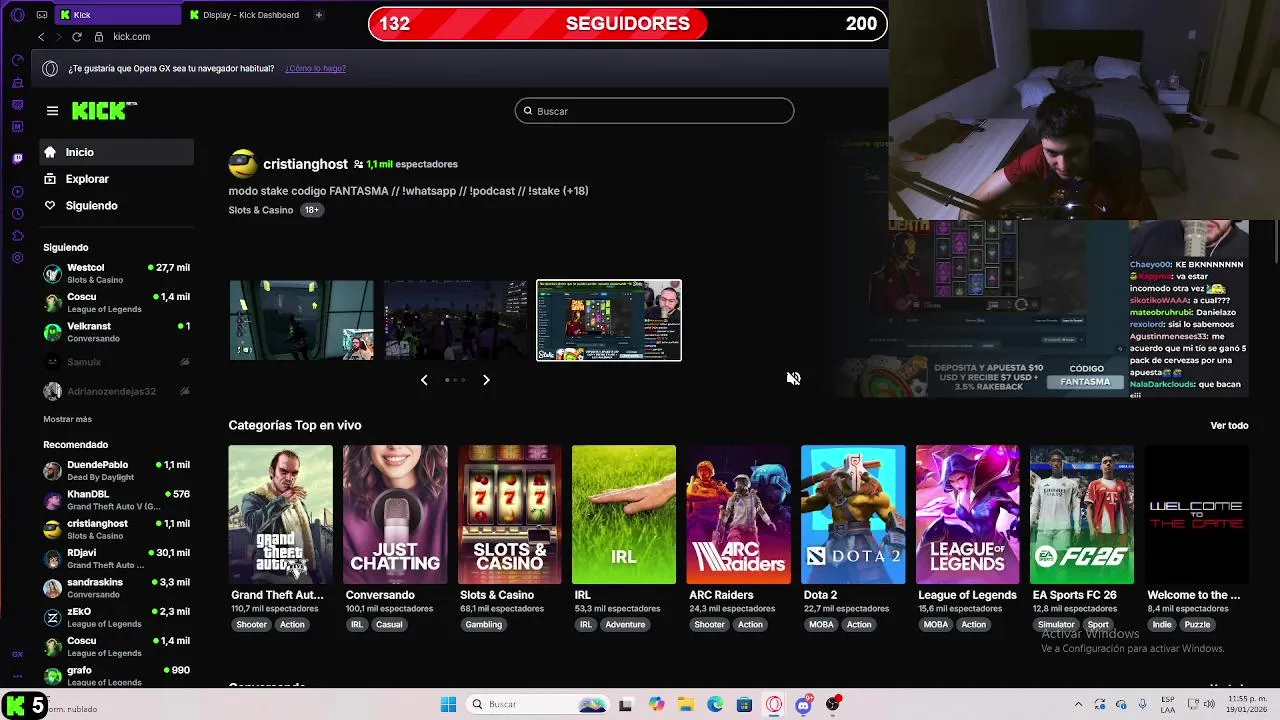This screenshot has height=720, width=1280.
Task: Go back with browser back arrow
Action: [x=41, y=37]
